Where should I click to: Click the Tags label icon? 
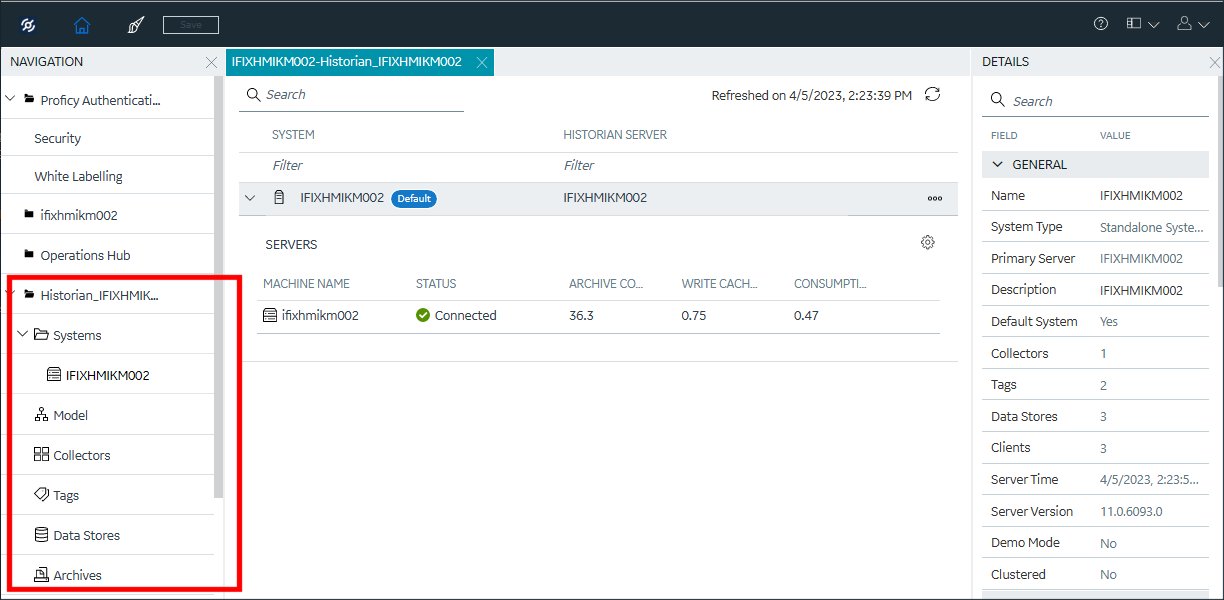click(41, 495)
